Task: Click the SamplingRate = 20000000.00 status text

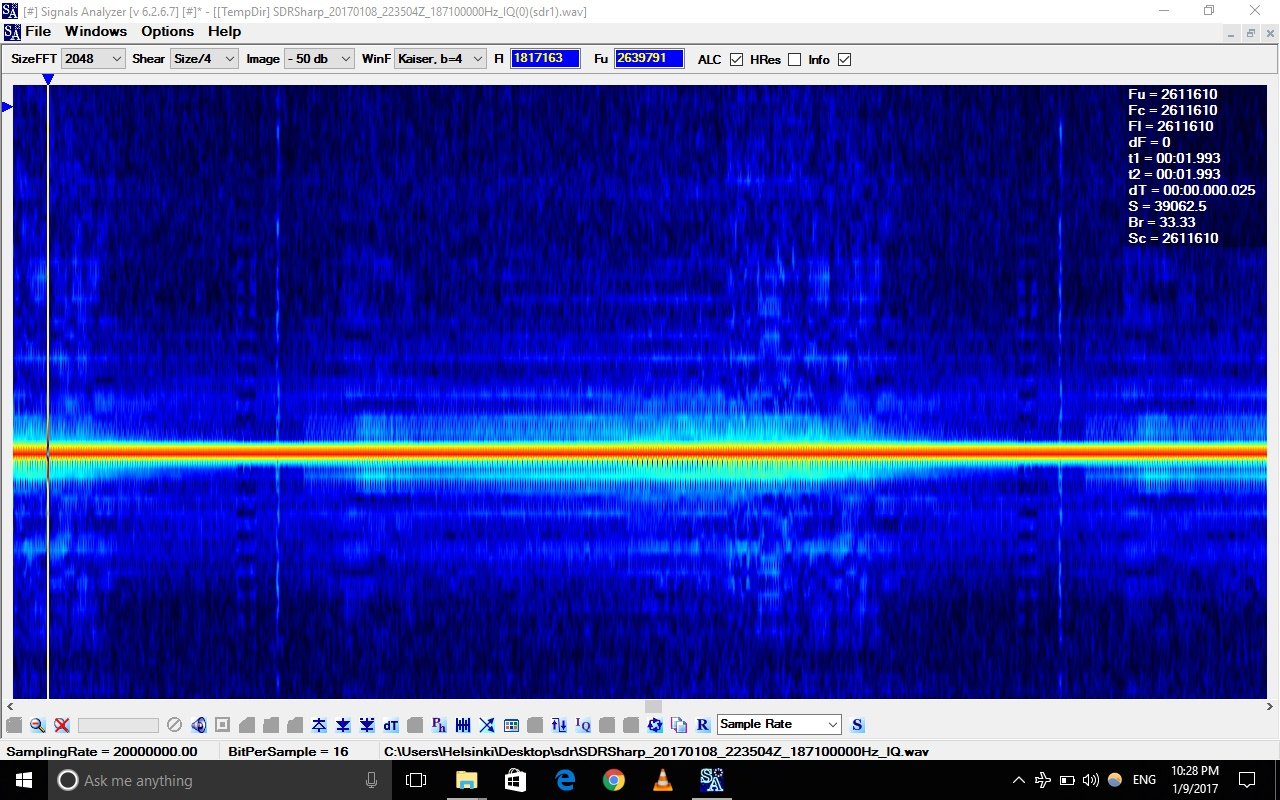Action: tap(102, 751)
